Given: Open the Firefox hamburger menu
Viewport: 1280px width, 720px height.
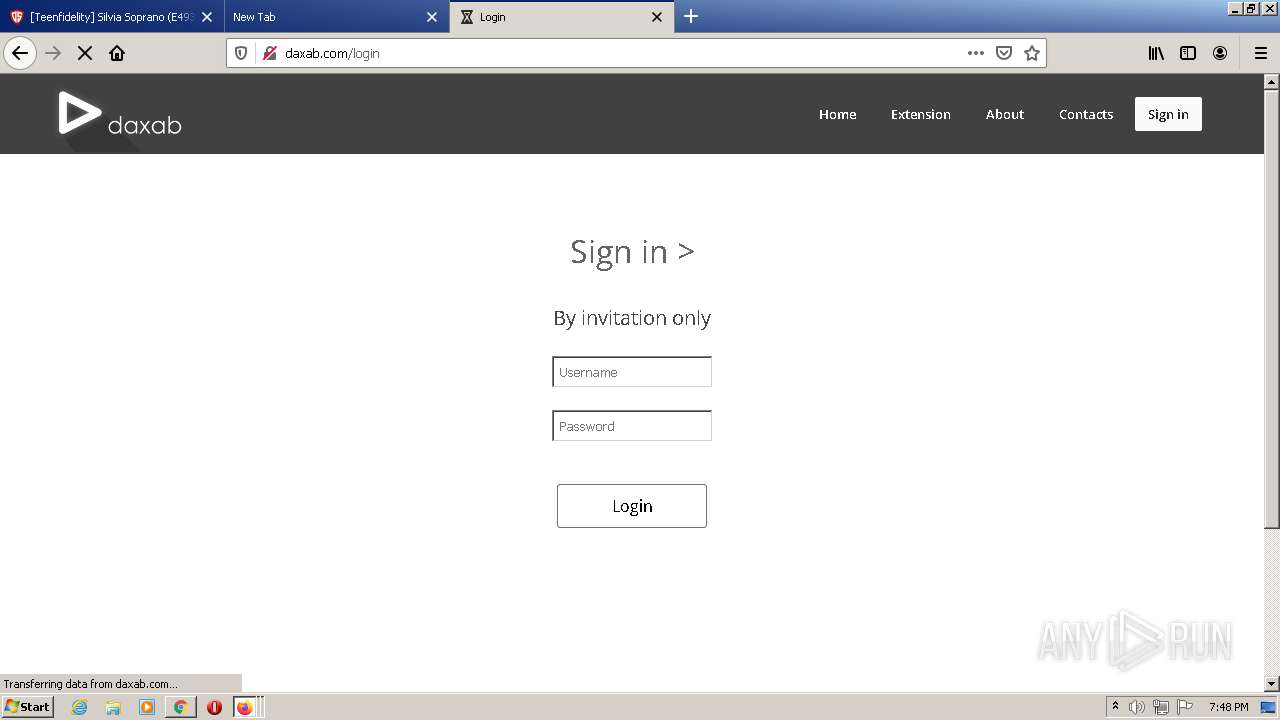Looking at the screenshot, I should tap(1261, 53).
